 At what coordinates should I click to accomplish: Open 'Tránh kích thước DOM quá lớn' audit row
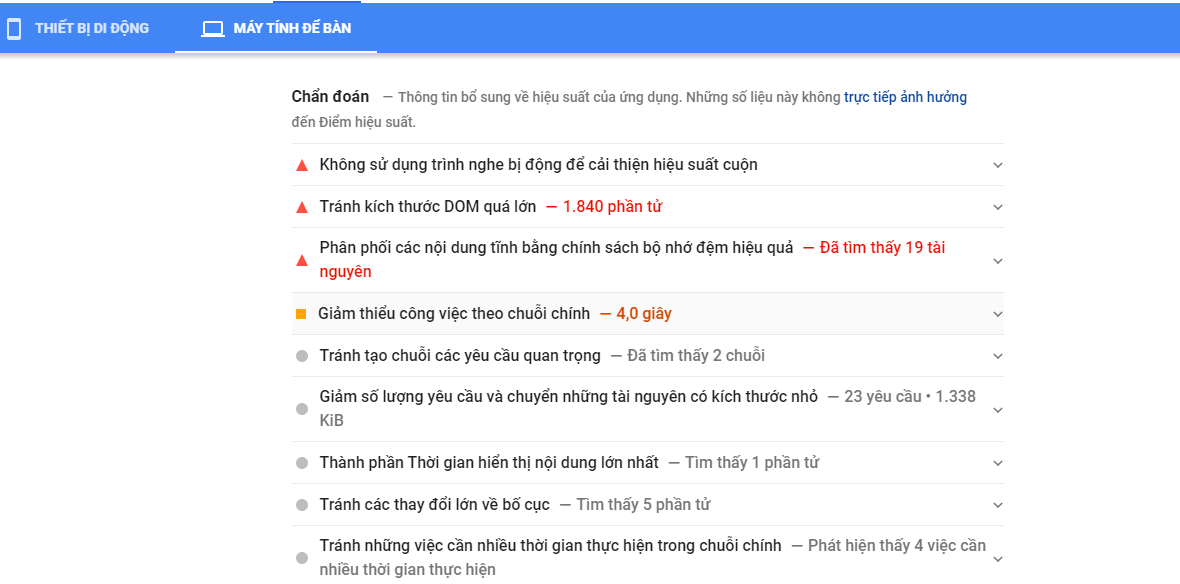tap(648, 207)
